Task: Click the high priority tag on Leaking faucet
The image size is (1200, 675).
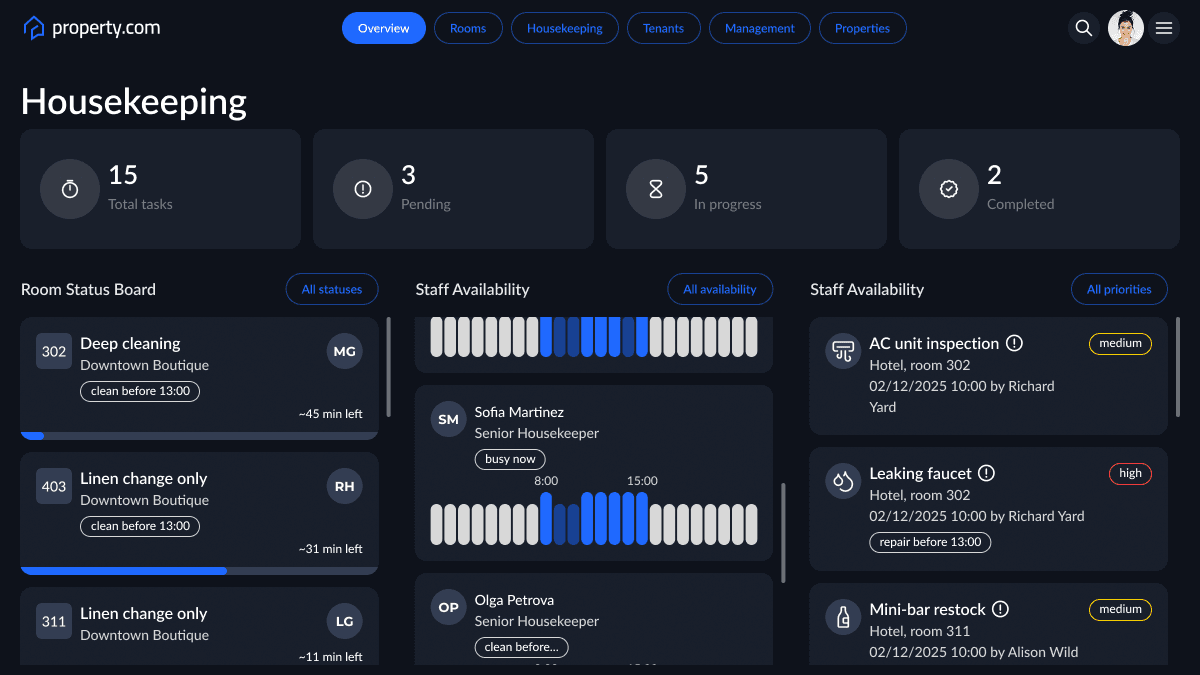Action: 1131,473
